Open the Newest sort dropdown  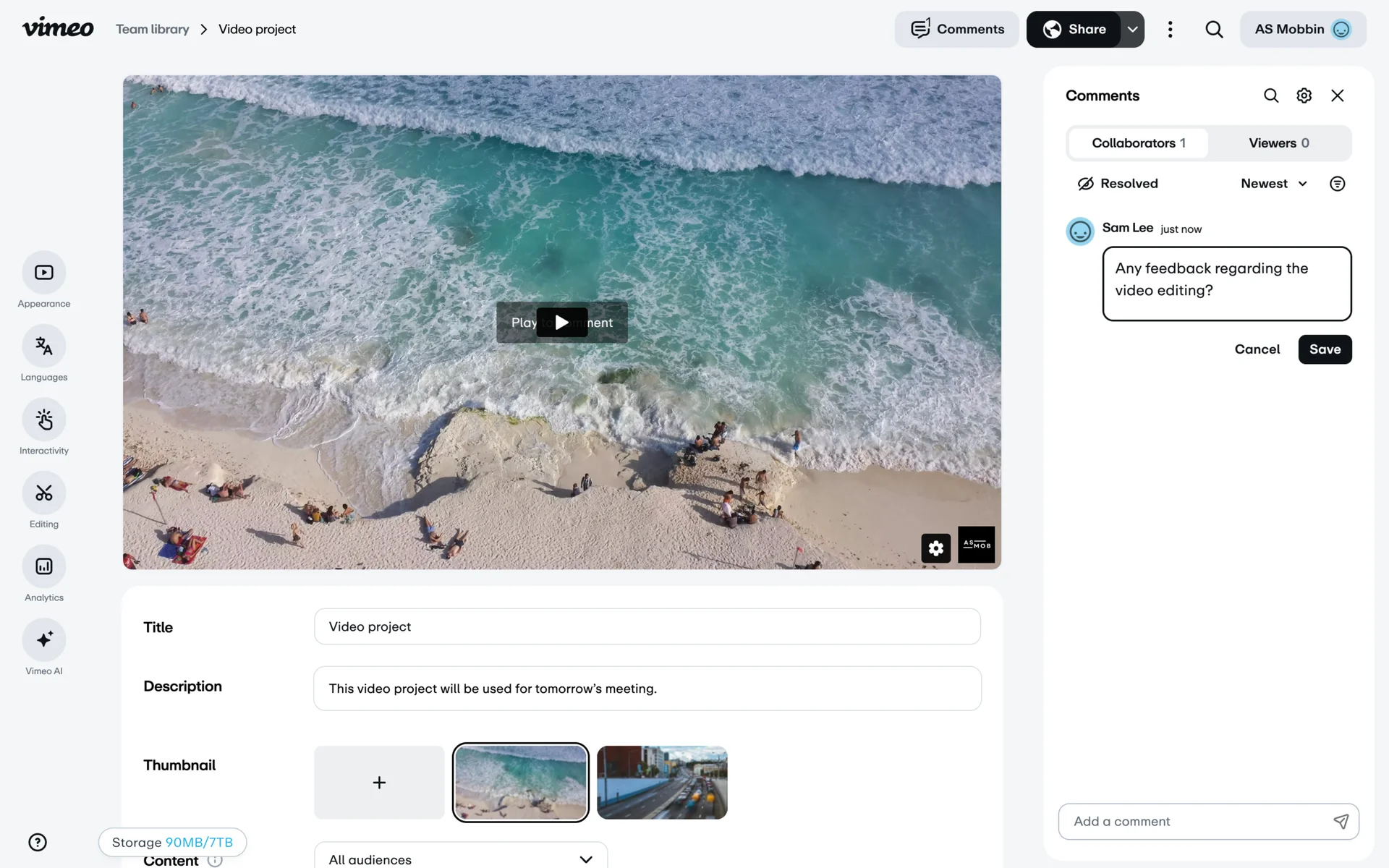[1273, 184]
